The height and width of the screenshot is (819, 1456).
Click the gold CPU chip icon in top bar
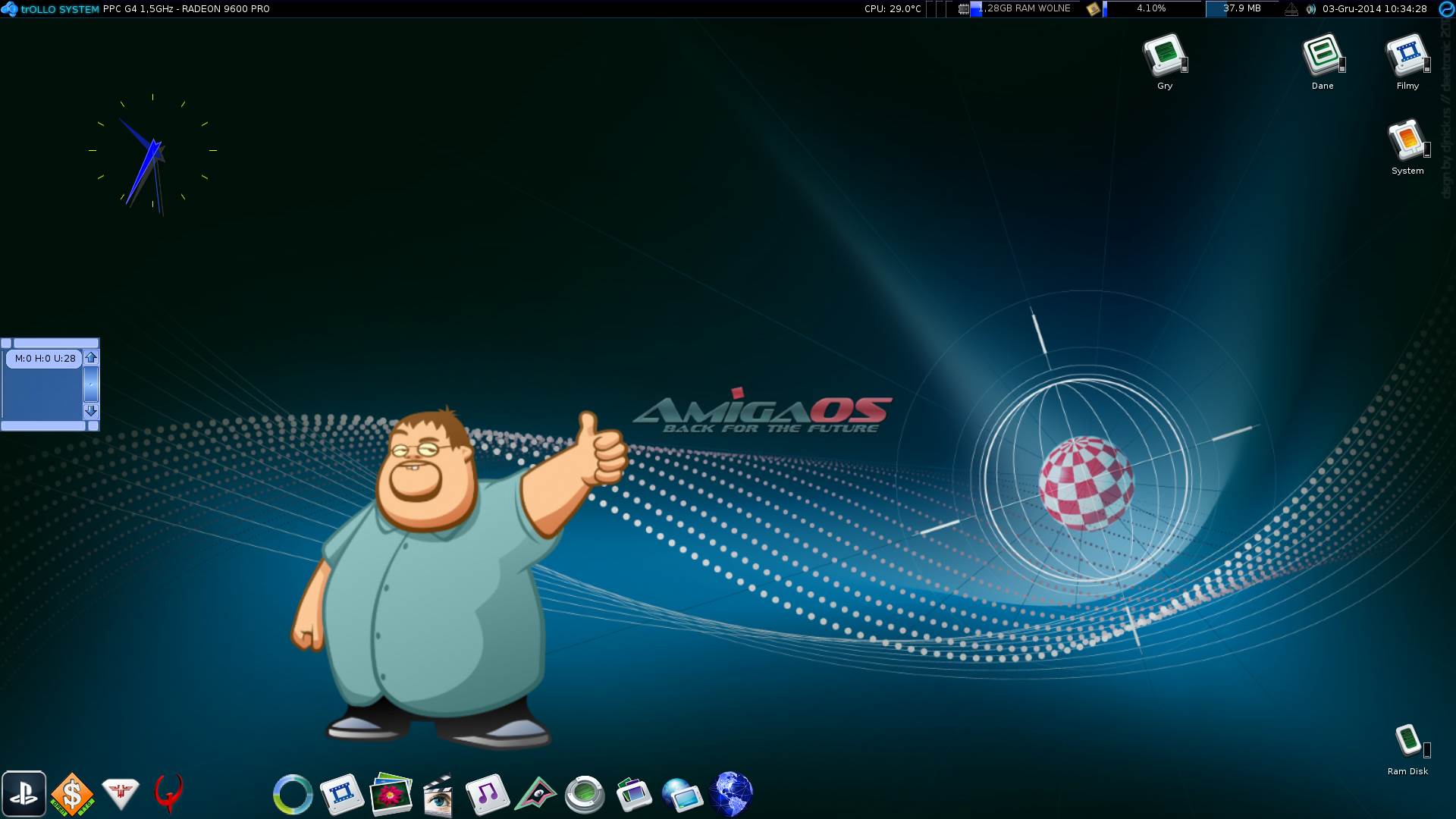tap(1093, 9)
